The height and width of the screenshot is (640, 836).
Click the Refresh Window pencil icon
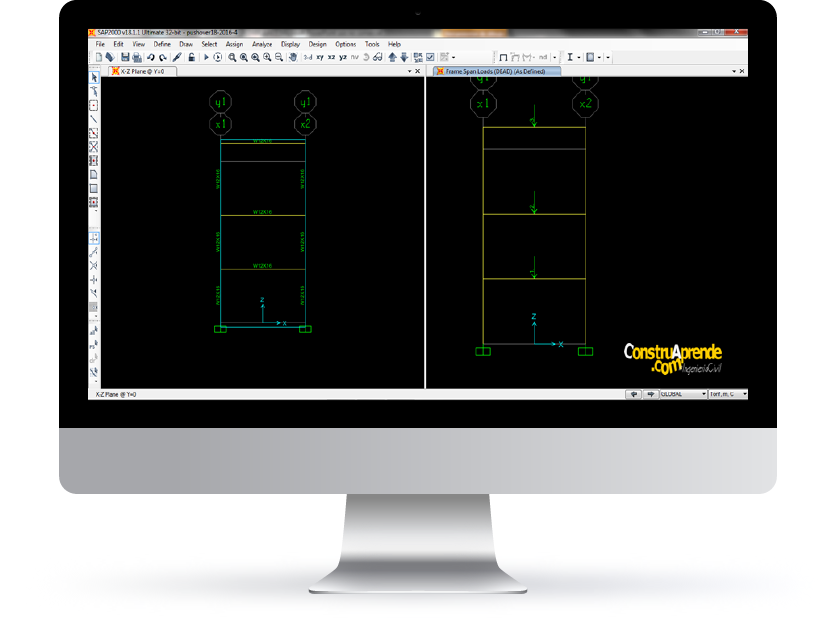[x=177, y=57]
